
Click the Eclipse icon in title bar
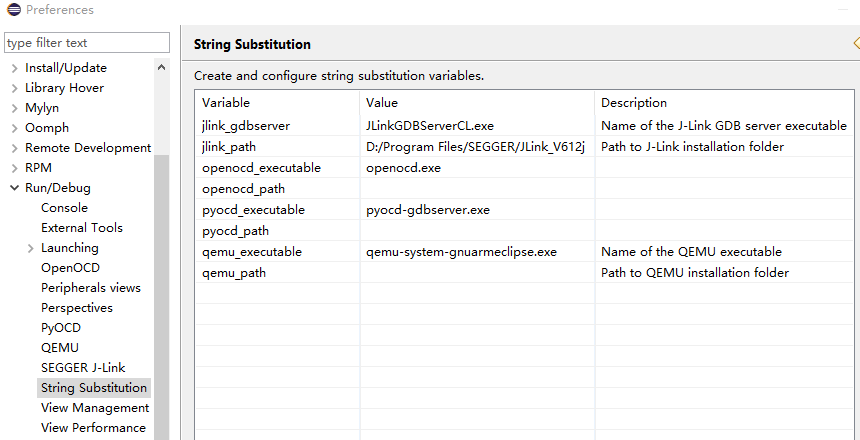pos(13,9)
